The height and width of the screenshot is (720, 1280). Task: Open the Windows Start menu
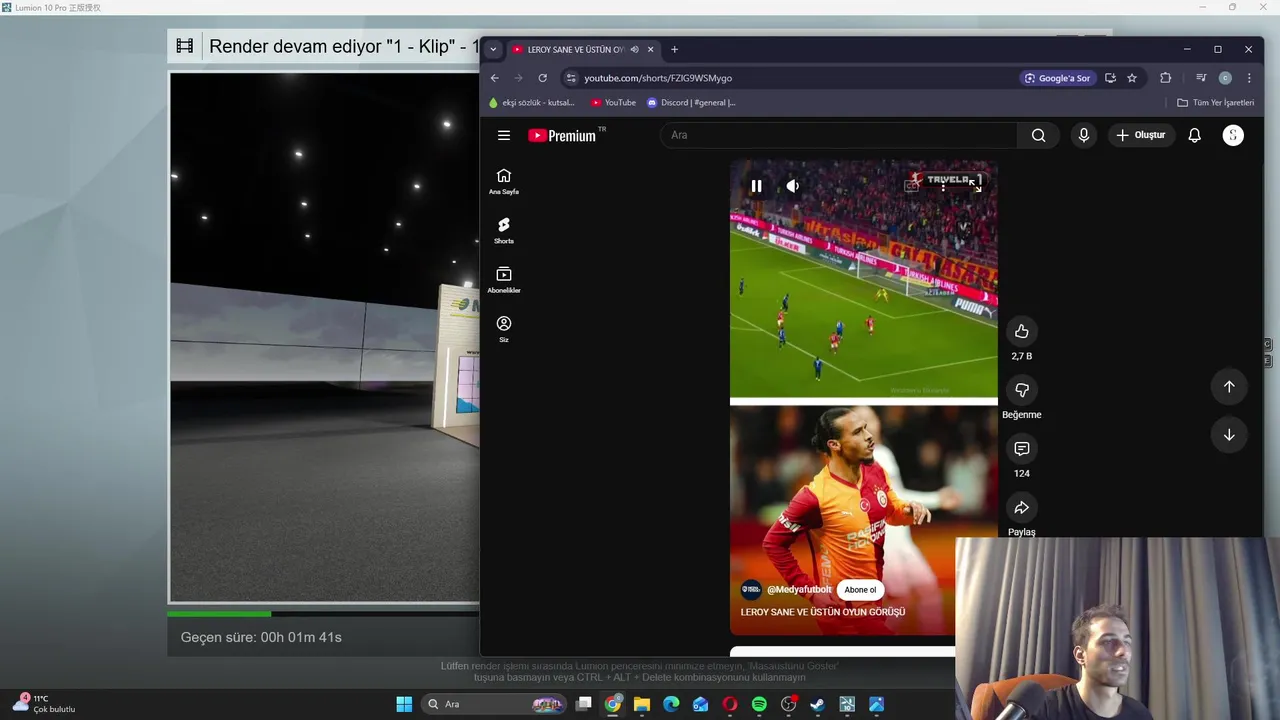(404, 704)
